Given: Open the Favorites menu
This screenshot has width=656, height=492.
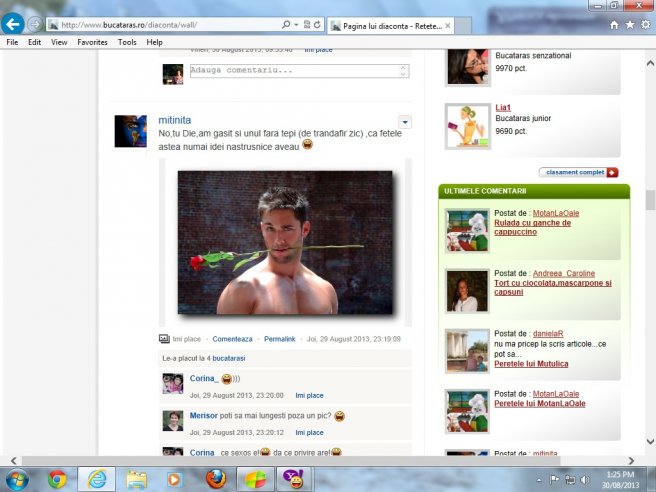Looking at the screenshot, I should (x=92, y=42).
